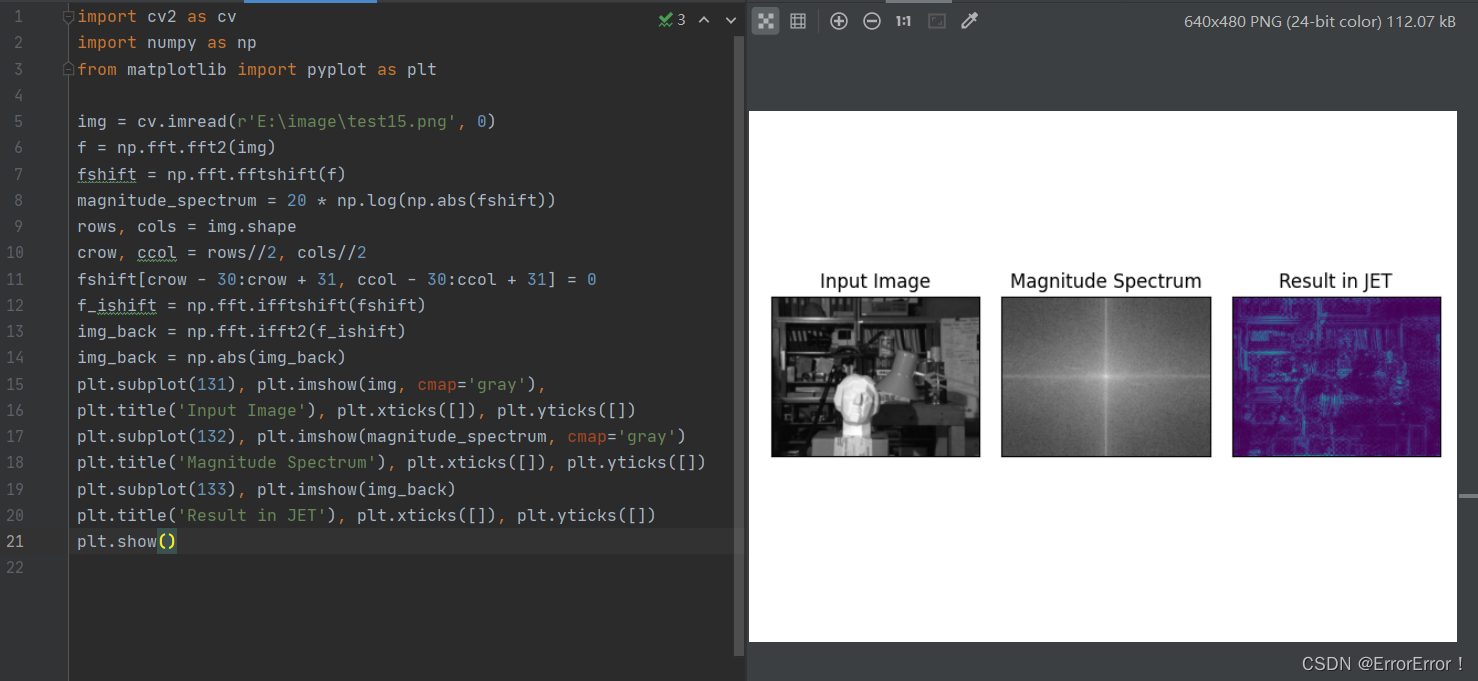Click the underlined 'ccol' on line 10
Image resolution: width=1478 pixels, height=681 pixels.
click(x=157, y=253)
